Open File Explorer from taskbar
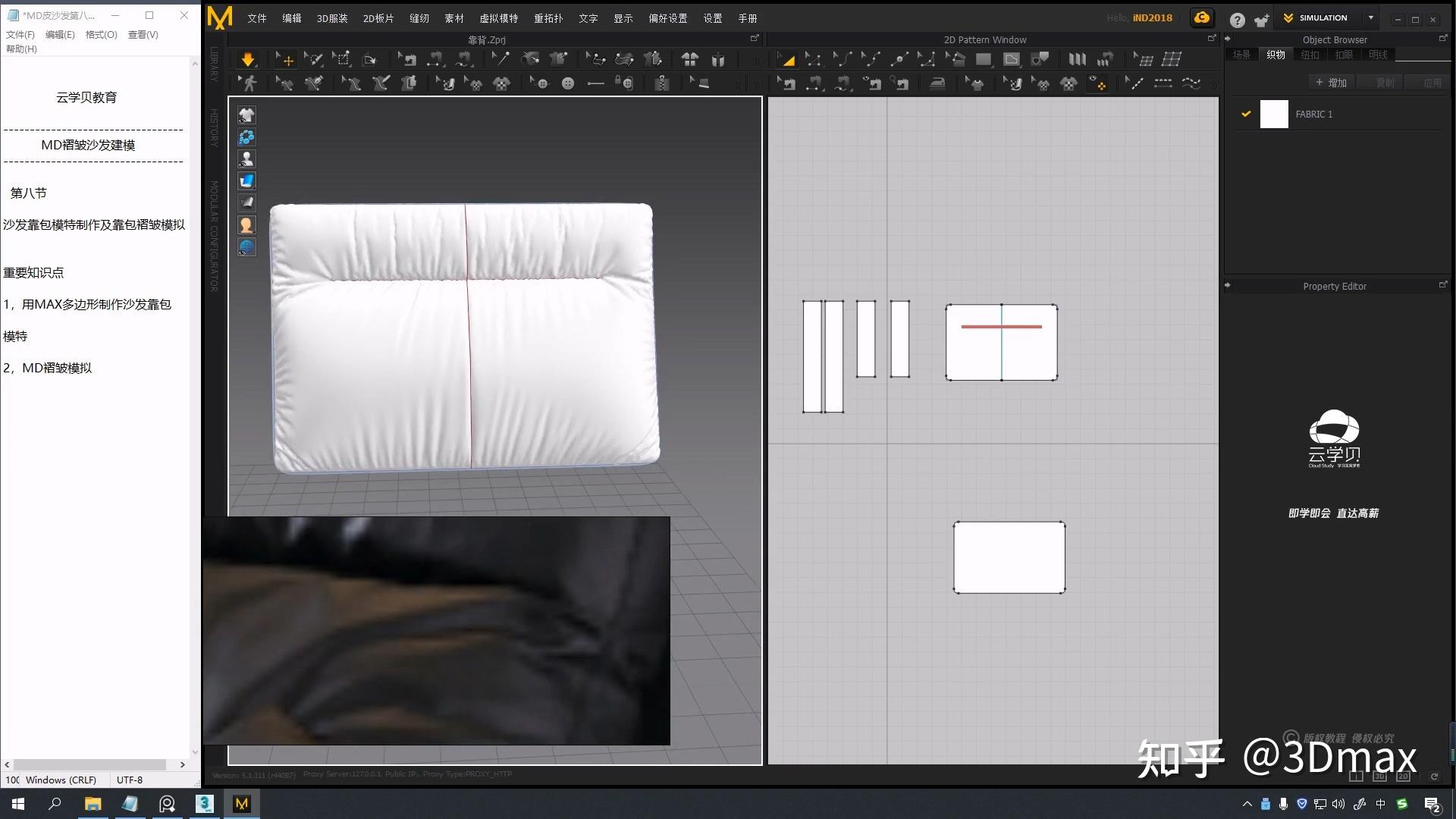The width and height of the screenshot is (1456, 819). (x=93, y=804)
